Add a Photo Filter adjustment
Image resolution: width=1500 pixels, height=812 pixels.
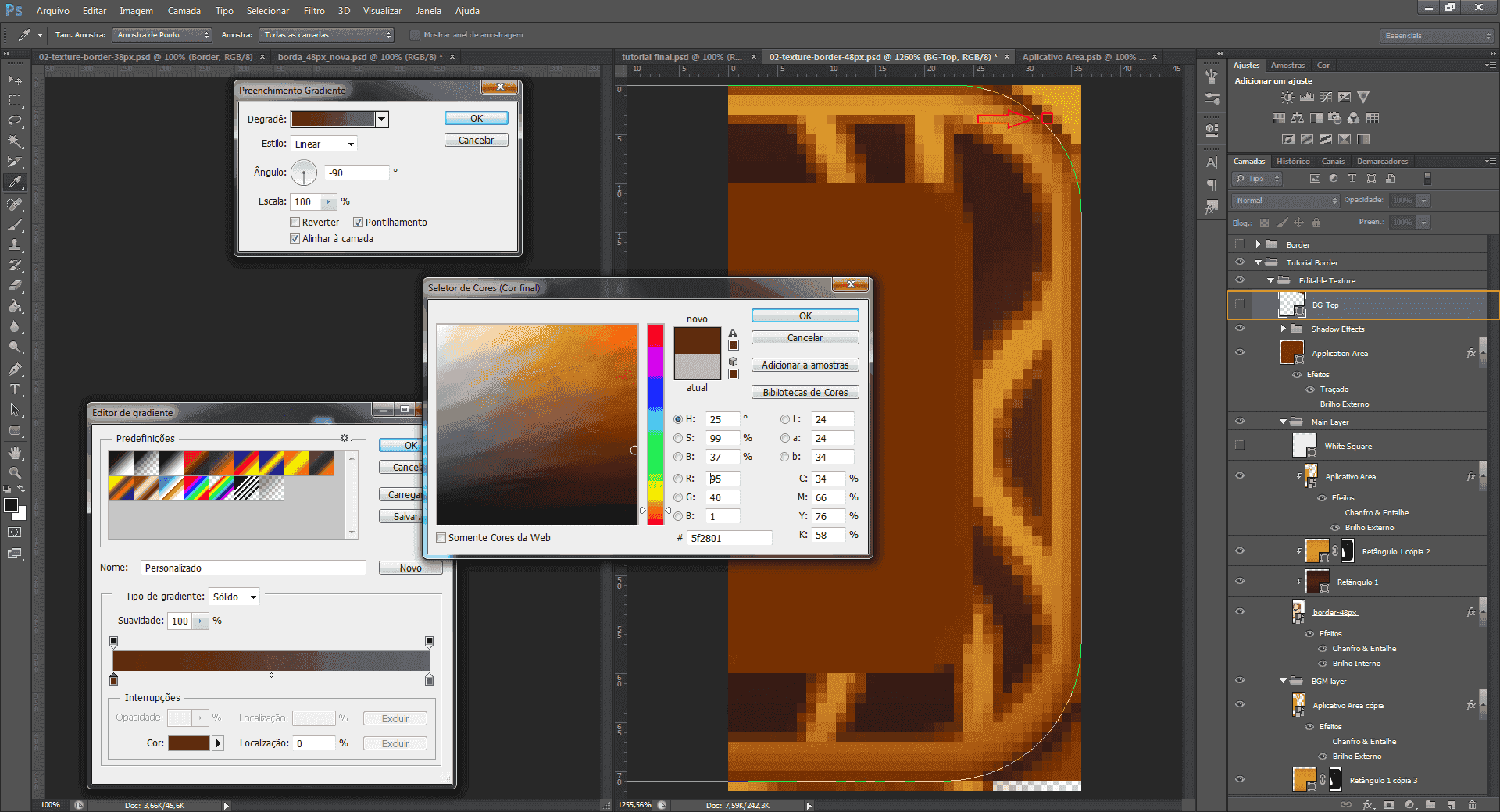(1335, 119)
